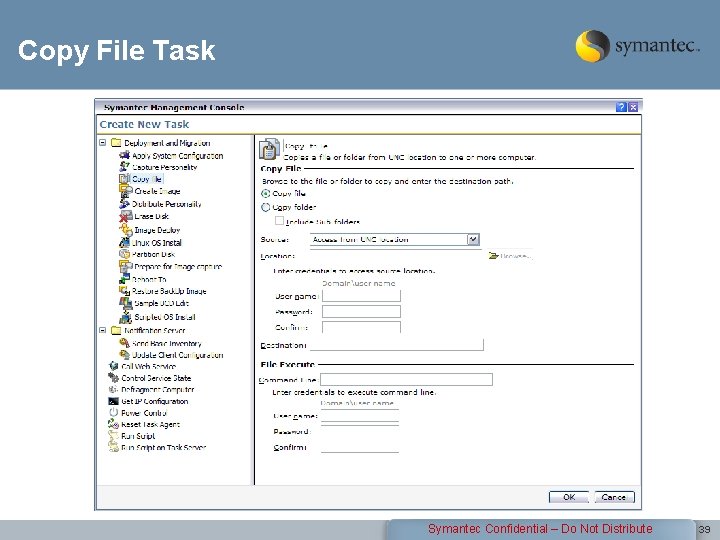
Task: Click the Command Line field
Action: pyautogui.click(x=406, y=379)
